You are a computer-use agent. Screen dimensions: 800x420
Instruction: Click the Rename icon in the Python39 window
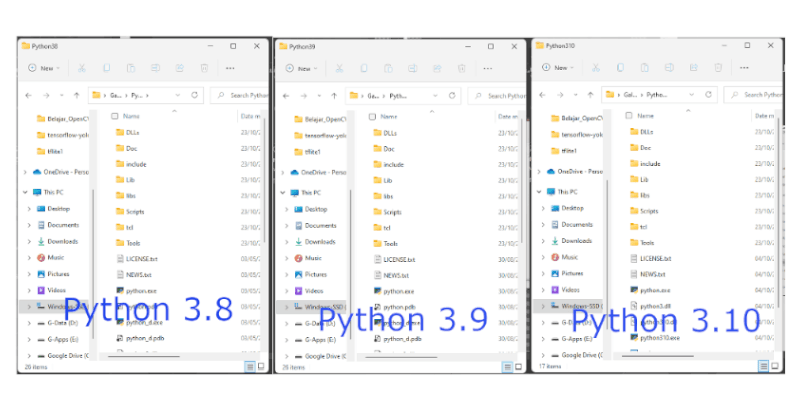click(x=413, y=68)
